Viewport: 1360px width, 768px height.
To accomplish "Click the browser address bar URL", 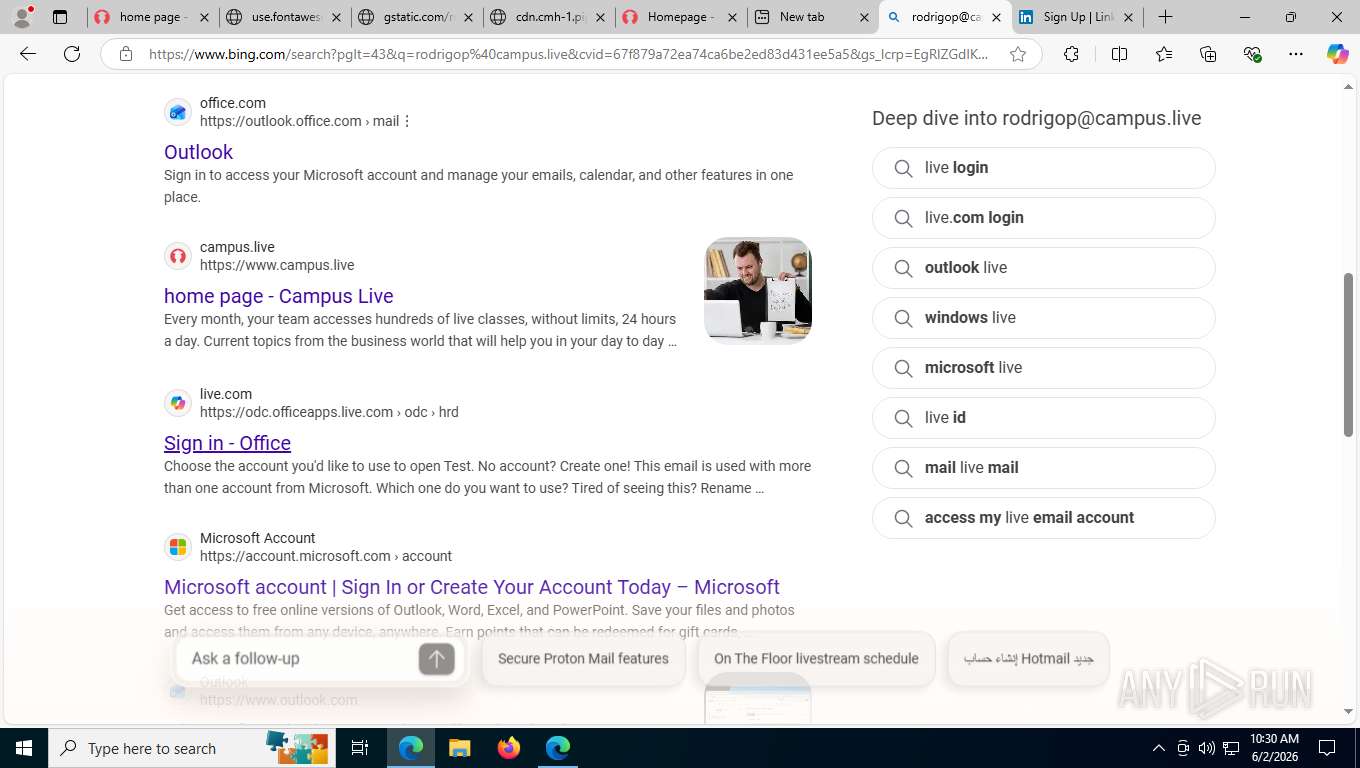I will 568,54.
